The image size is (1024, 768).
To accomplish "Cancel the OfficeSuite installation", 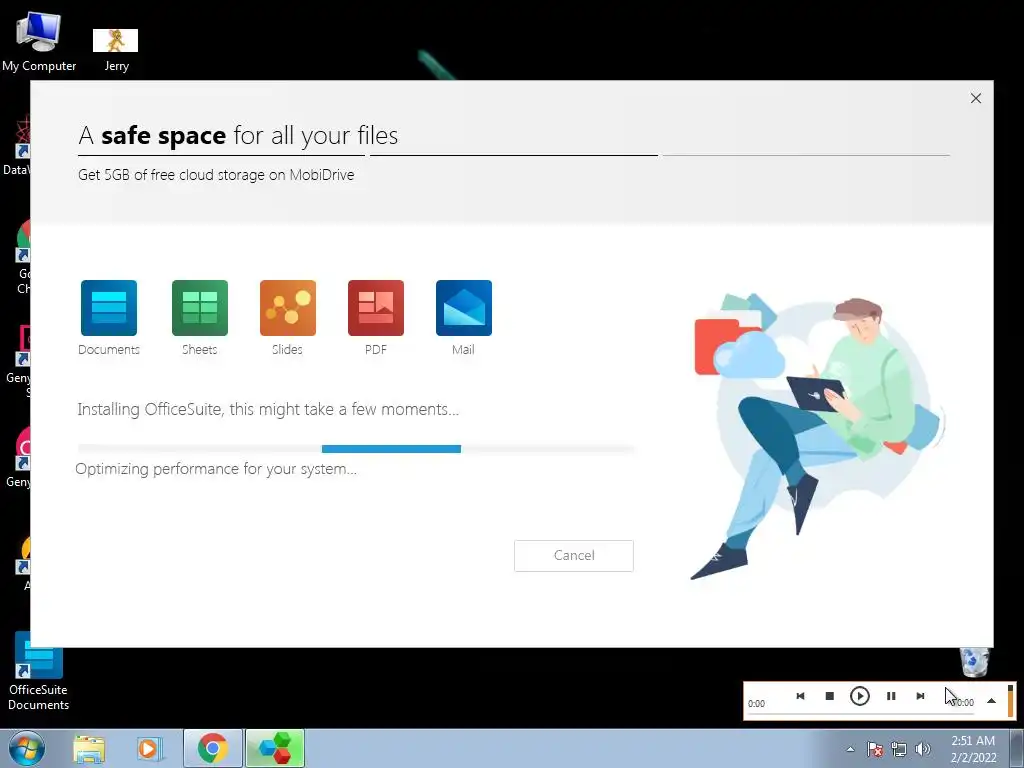I will pos(573,556).
